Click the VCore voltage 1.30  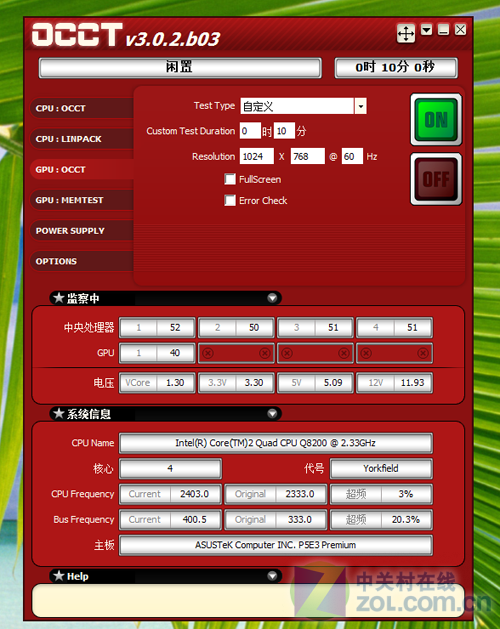coord(175,383)
